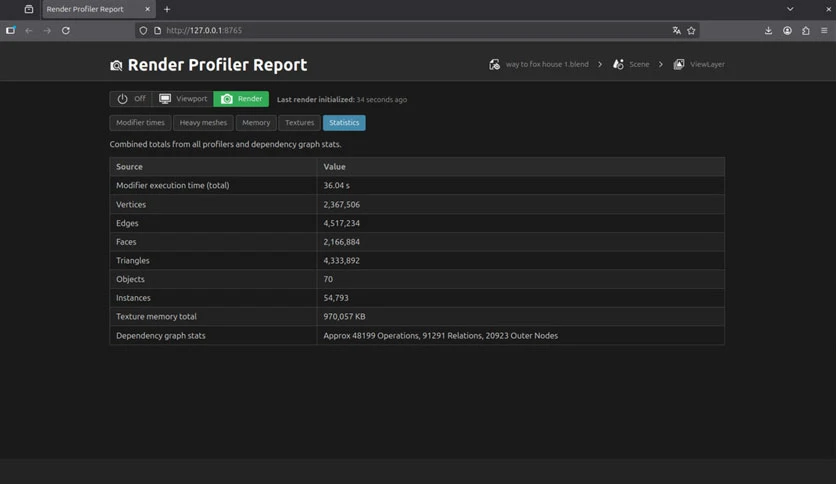Screen dimensions: 836x484
Task: Click the 2,166,884 faces value
Action: click(341, 242)
